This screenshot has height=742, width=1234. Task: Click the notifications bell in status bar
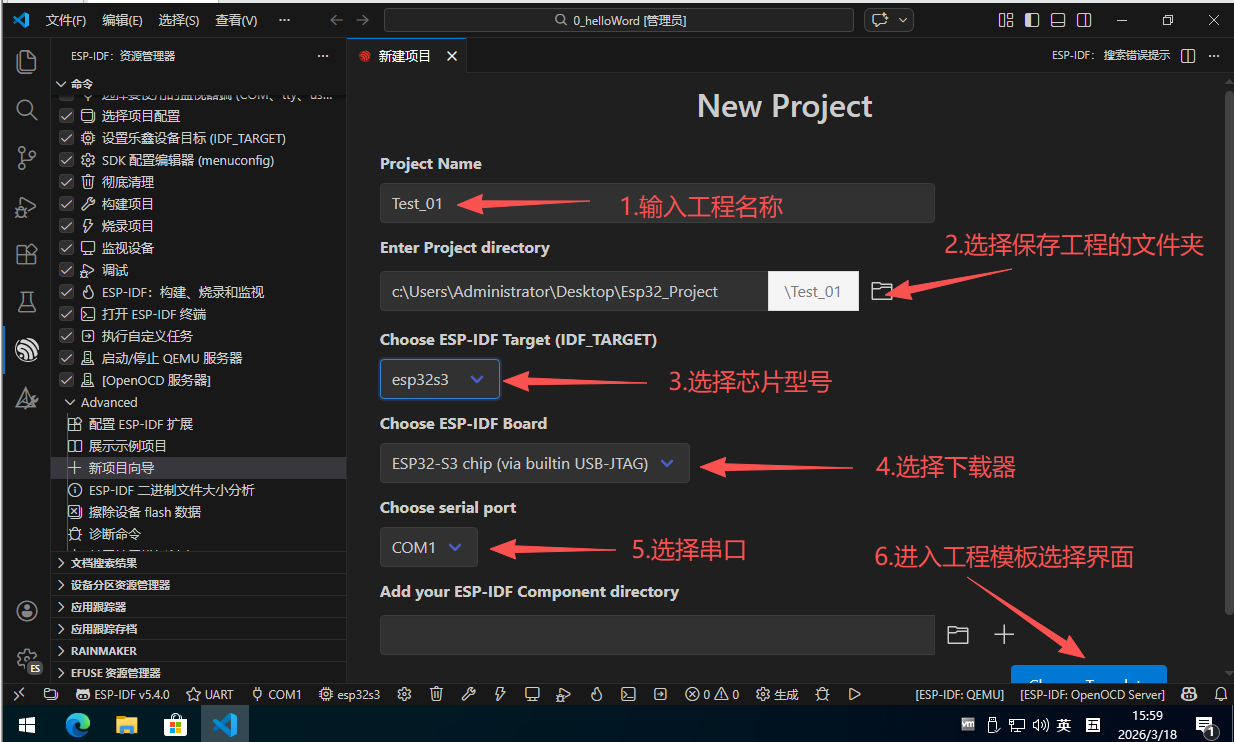tap(1220, 694)
